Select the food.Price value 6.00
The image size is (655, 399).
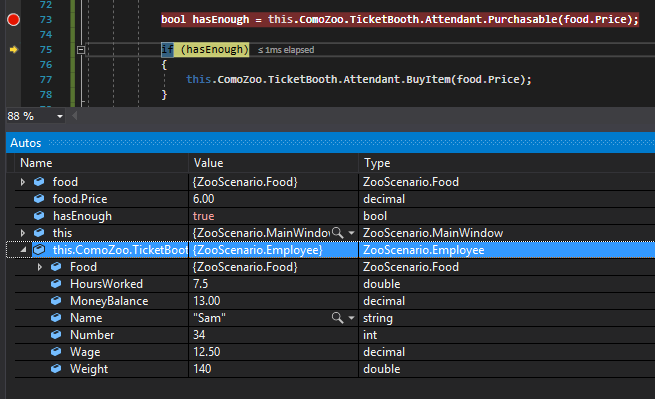click(x=203, y=199)
